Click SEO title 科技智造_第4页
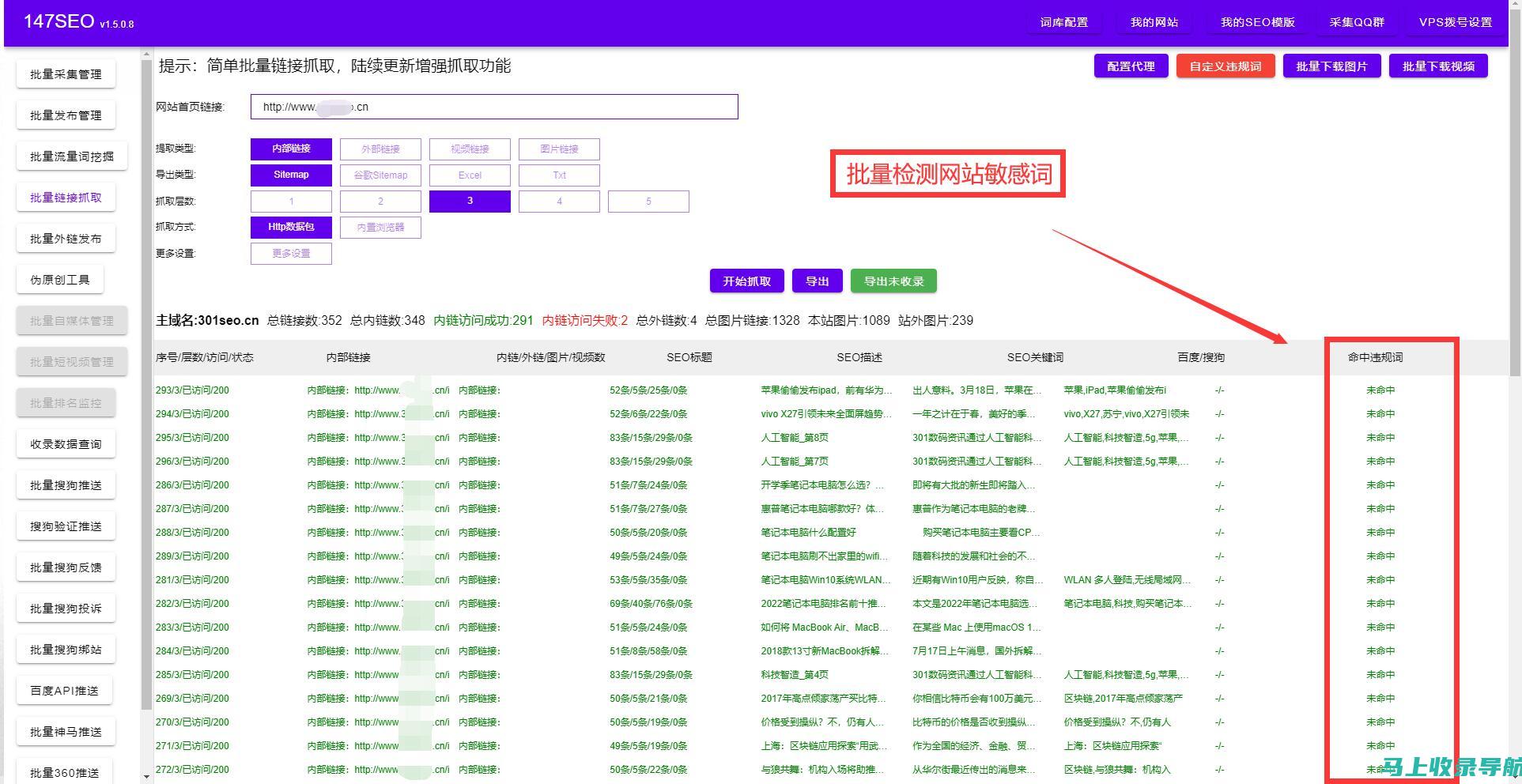This screenshot has width=1522, height=784. [795, 675]
